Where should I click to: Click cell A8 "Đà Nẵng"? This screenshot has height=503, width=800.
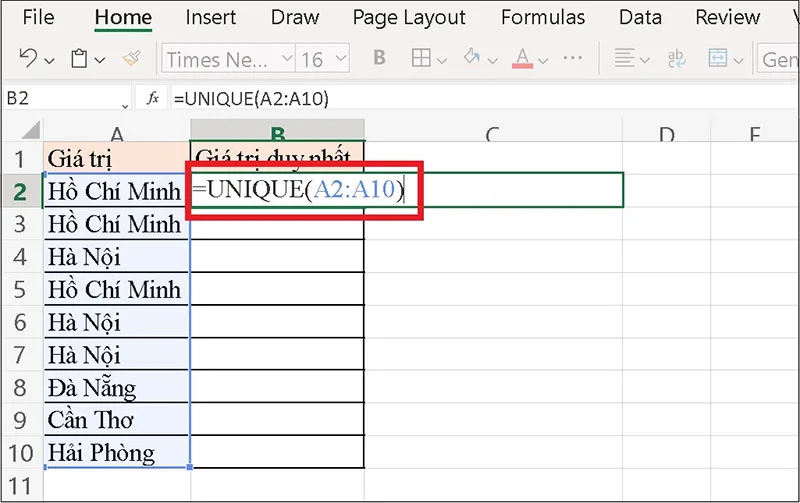(117, 387)
